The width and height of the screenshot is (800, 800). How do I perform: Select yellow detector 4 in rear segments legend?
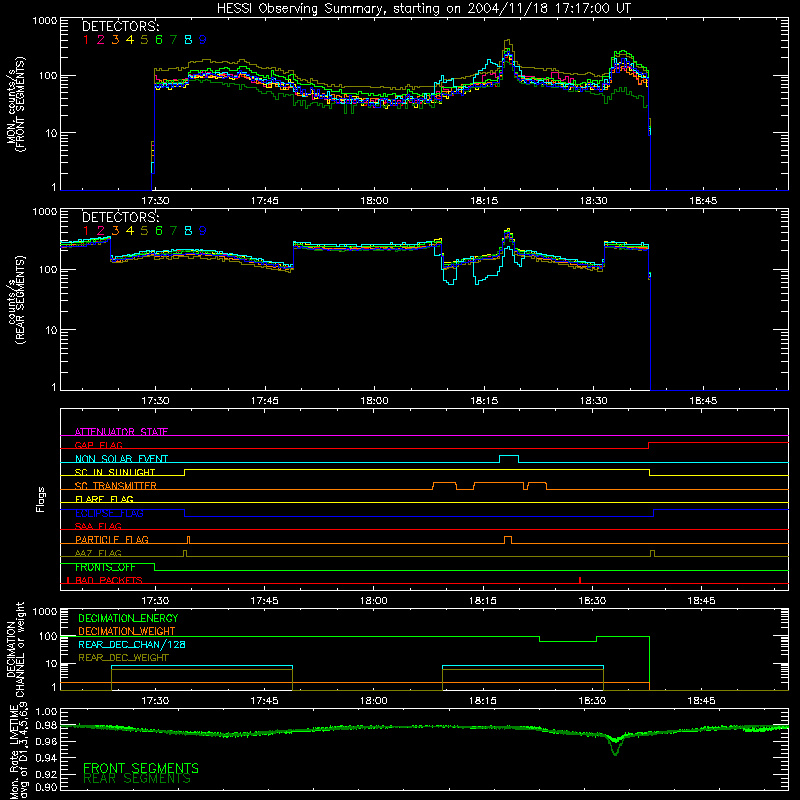(130, 231)
